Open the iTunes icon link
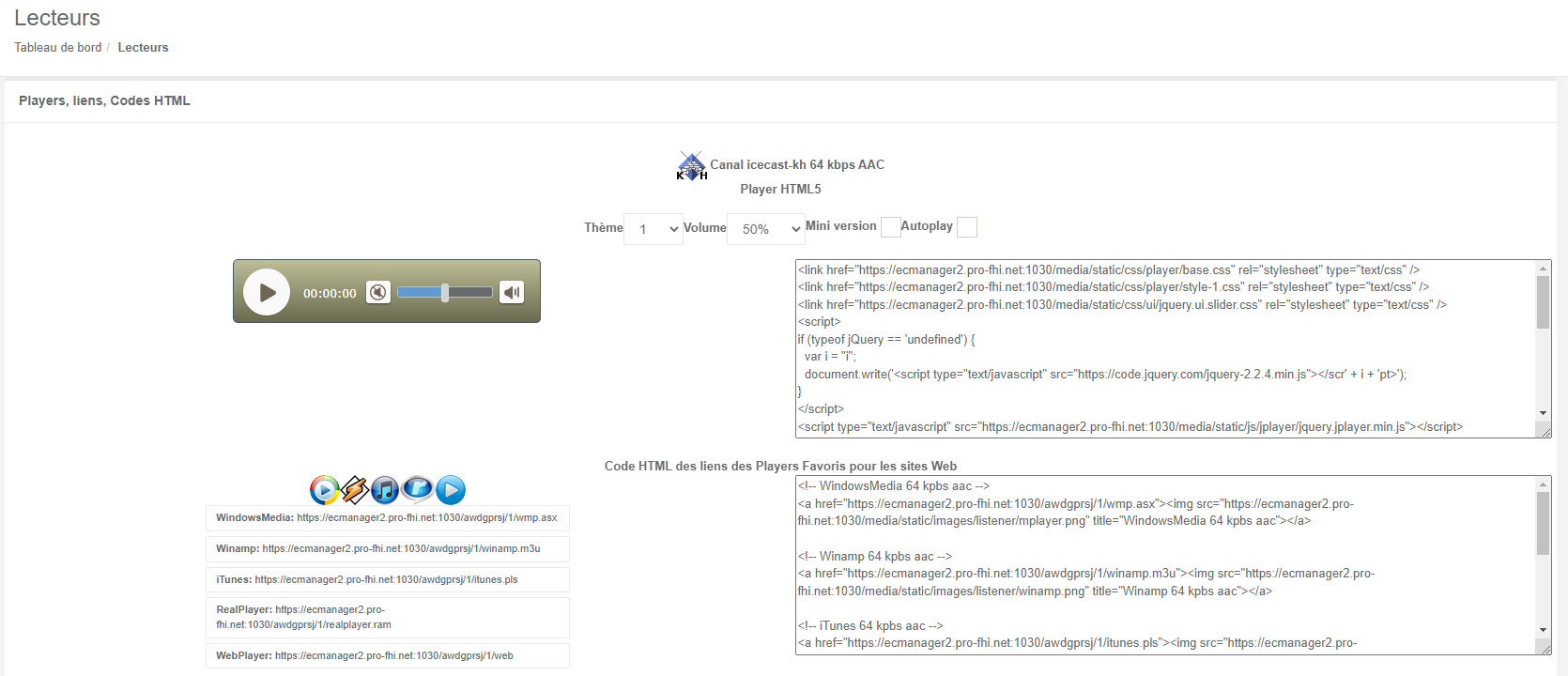Viewport: 1568px width, 676px height. click(385, 489)
